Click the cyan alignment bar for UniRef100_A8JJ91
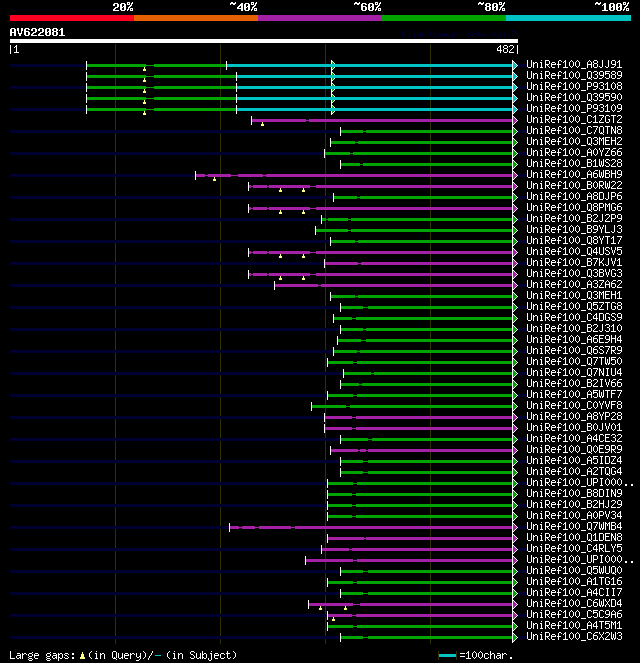Viewport: 640px width, 663px height. click(370, 66)
